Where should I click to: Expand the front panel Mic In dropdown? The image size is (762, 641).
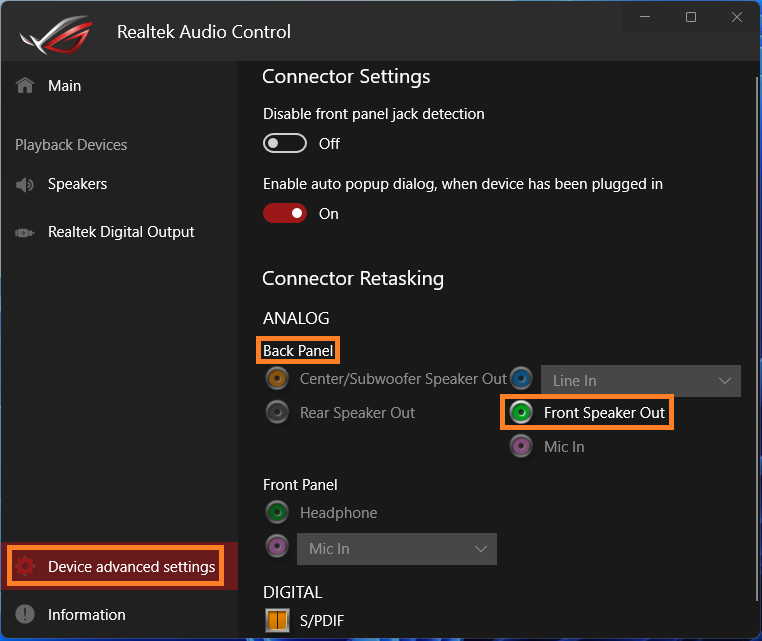point(397,549)
